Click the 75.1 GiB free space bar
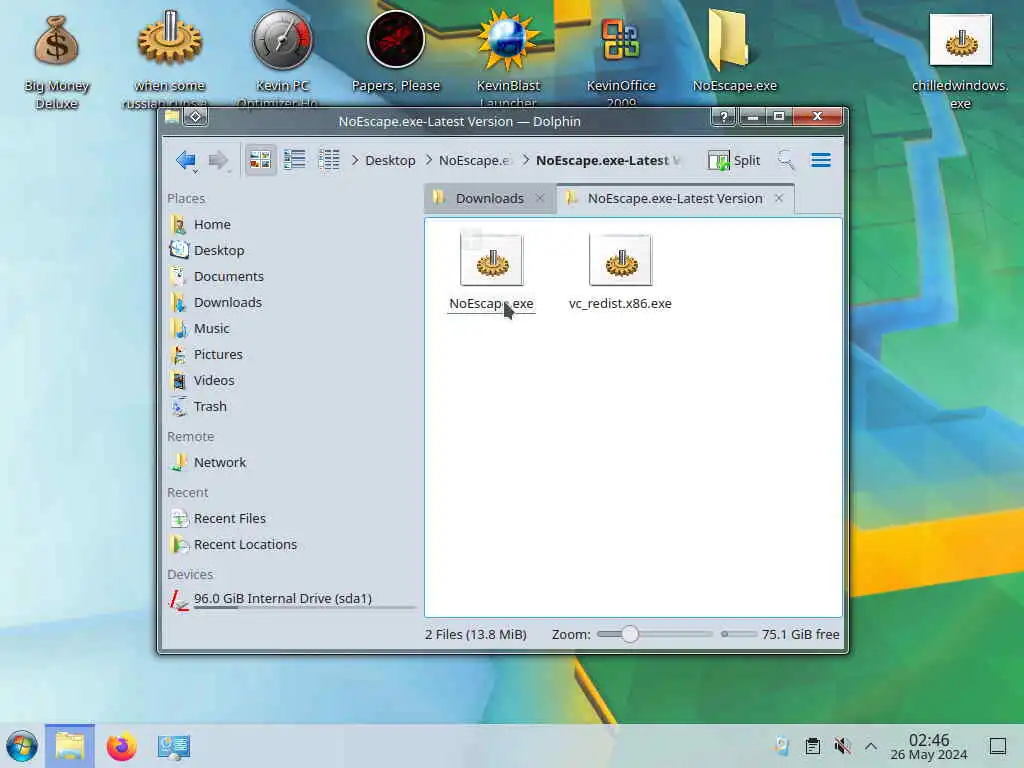The width and height of the screenshot is (1024, 768). pos(739,634)
